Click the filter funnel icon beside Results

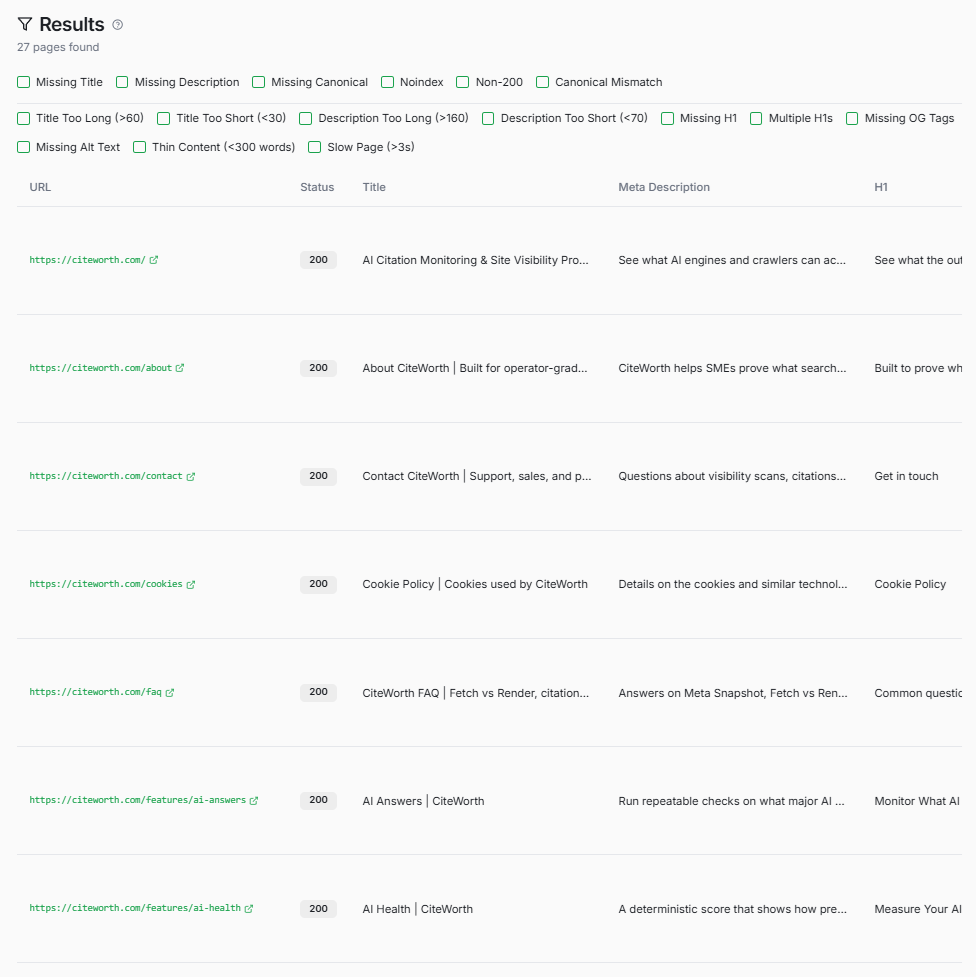click(25, 24)
